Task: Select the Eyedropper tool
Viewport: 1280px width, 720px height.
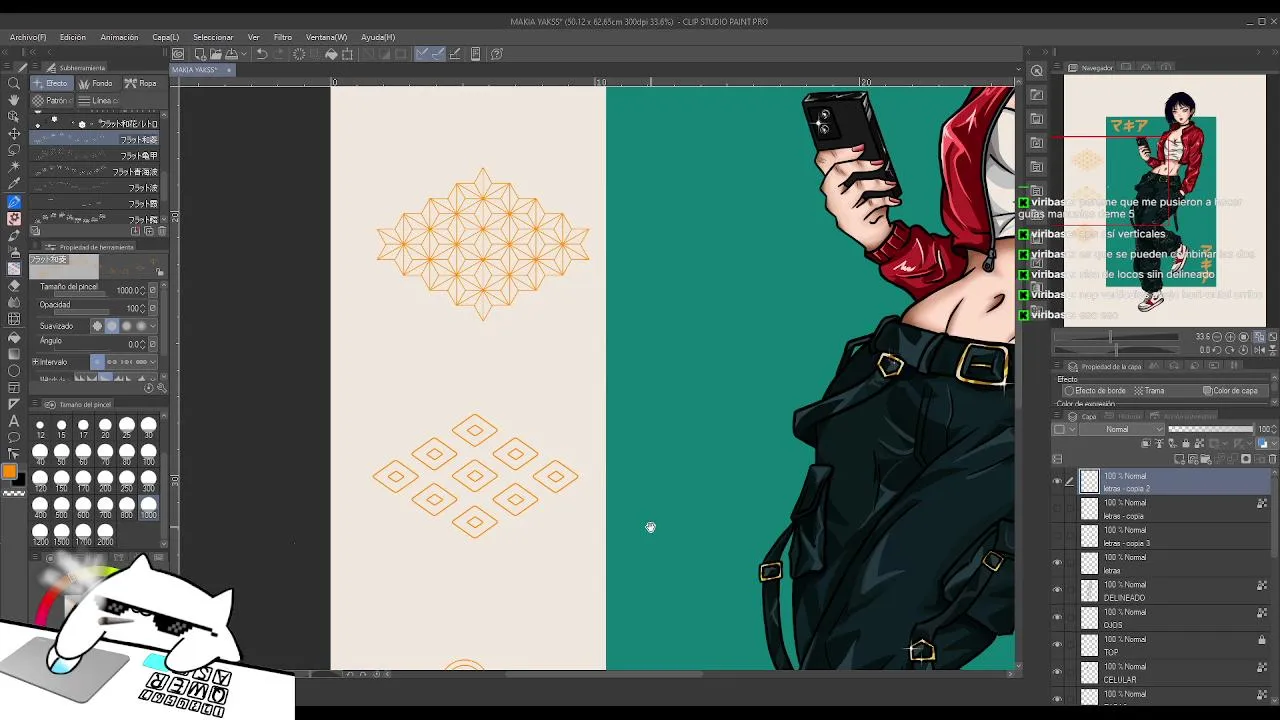Action: click(x=14, y=184)
